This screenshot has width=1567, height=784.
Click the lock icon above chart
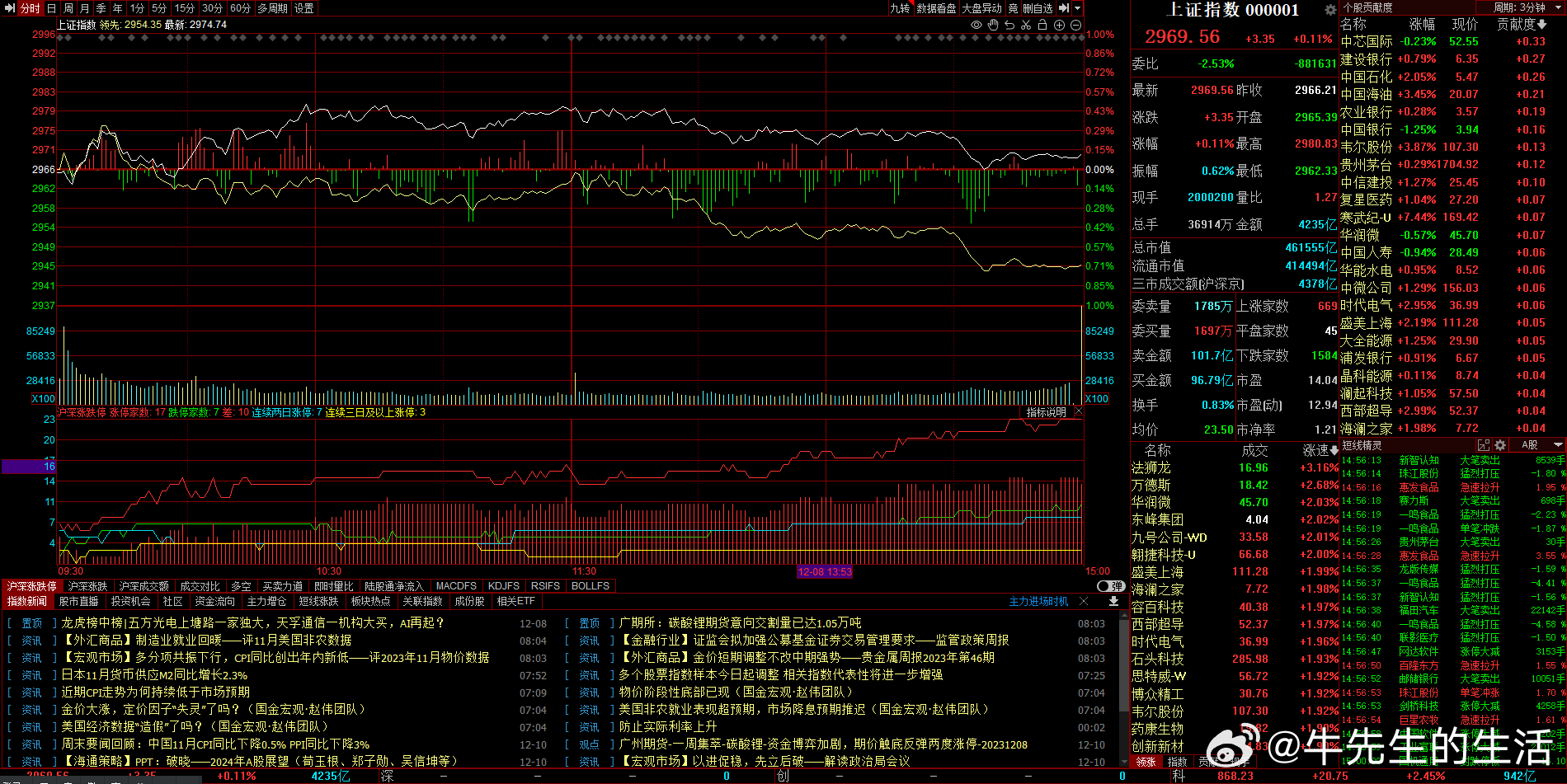tap(1042, 25)
